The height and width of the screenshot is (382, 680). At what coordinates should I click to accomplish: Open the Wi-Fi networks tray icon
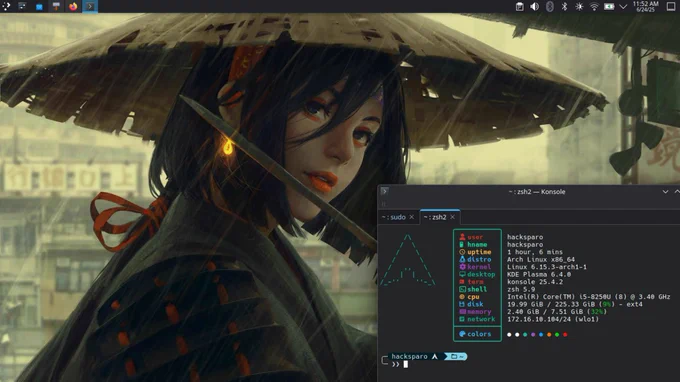click(594, 7)
